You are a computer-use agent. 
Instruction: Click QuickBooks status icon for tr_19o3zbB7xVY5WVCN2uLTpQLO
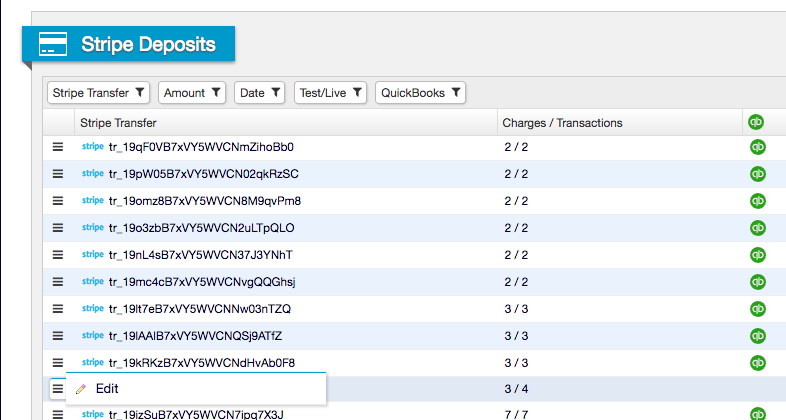click(757, 228)
